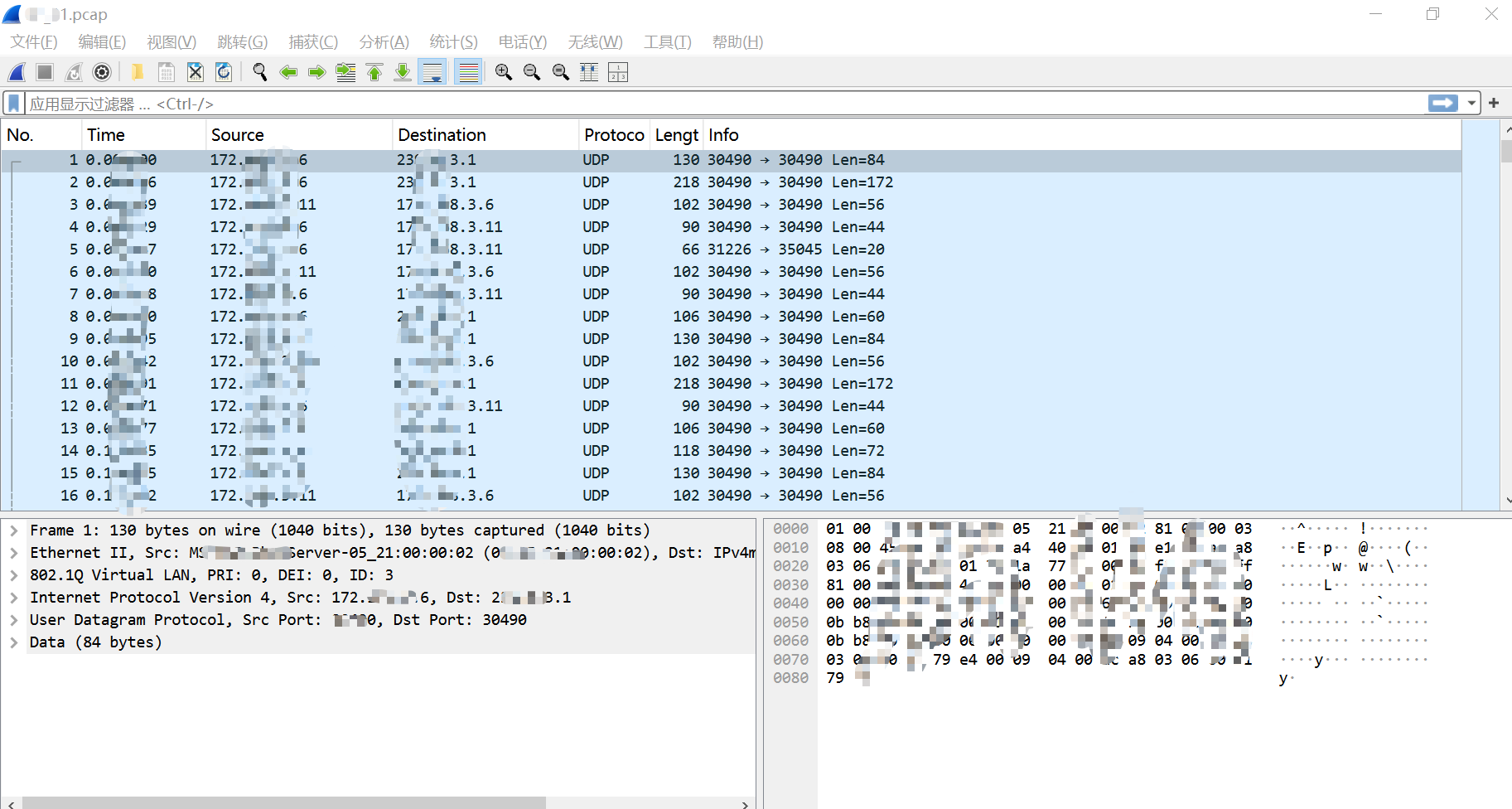
Task: Open the 编辑(E) menu
Action: (x=102, y=42)
